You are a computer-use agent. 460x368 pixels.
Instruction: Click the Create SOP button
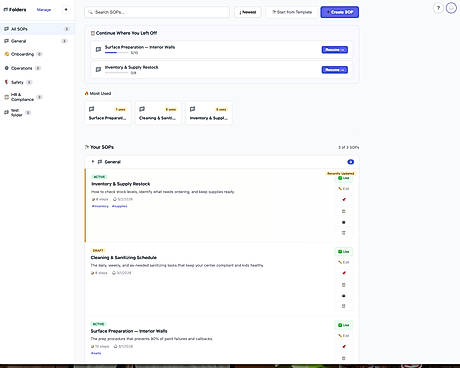[x=340, y=12]
